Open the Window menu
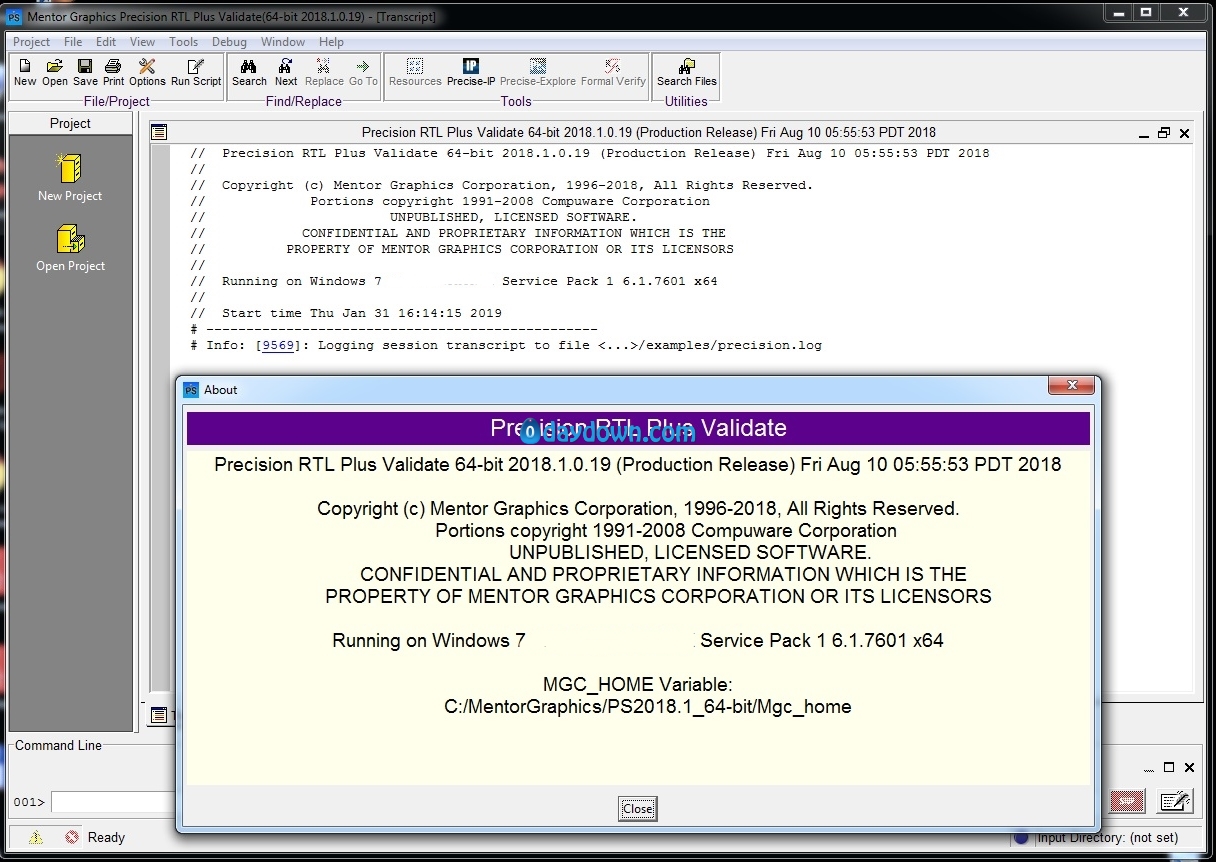This screenshot has height=862, width=1216. 283,42
